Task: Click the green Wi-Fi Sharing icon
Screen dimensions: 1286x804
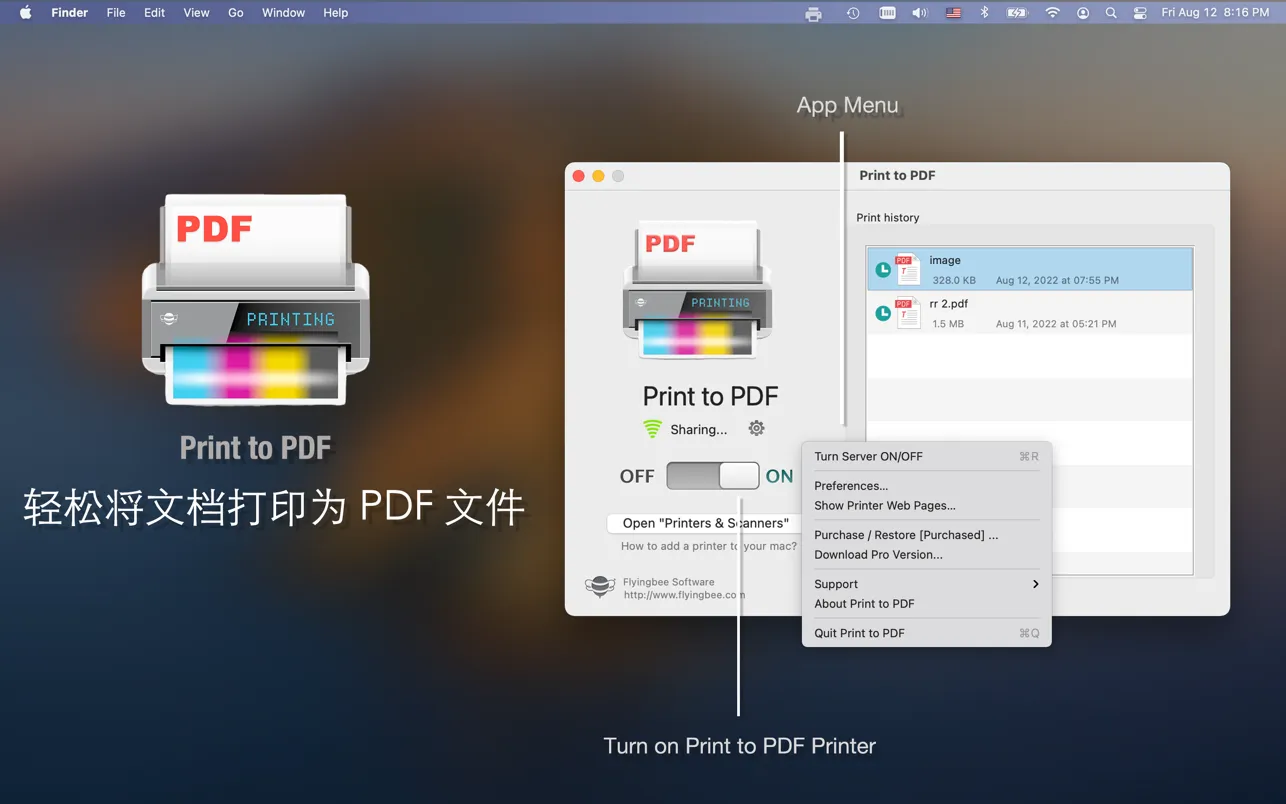Action: click(654, 428)
